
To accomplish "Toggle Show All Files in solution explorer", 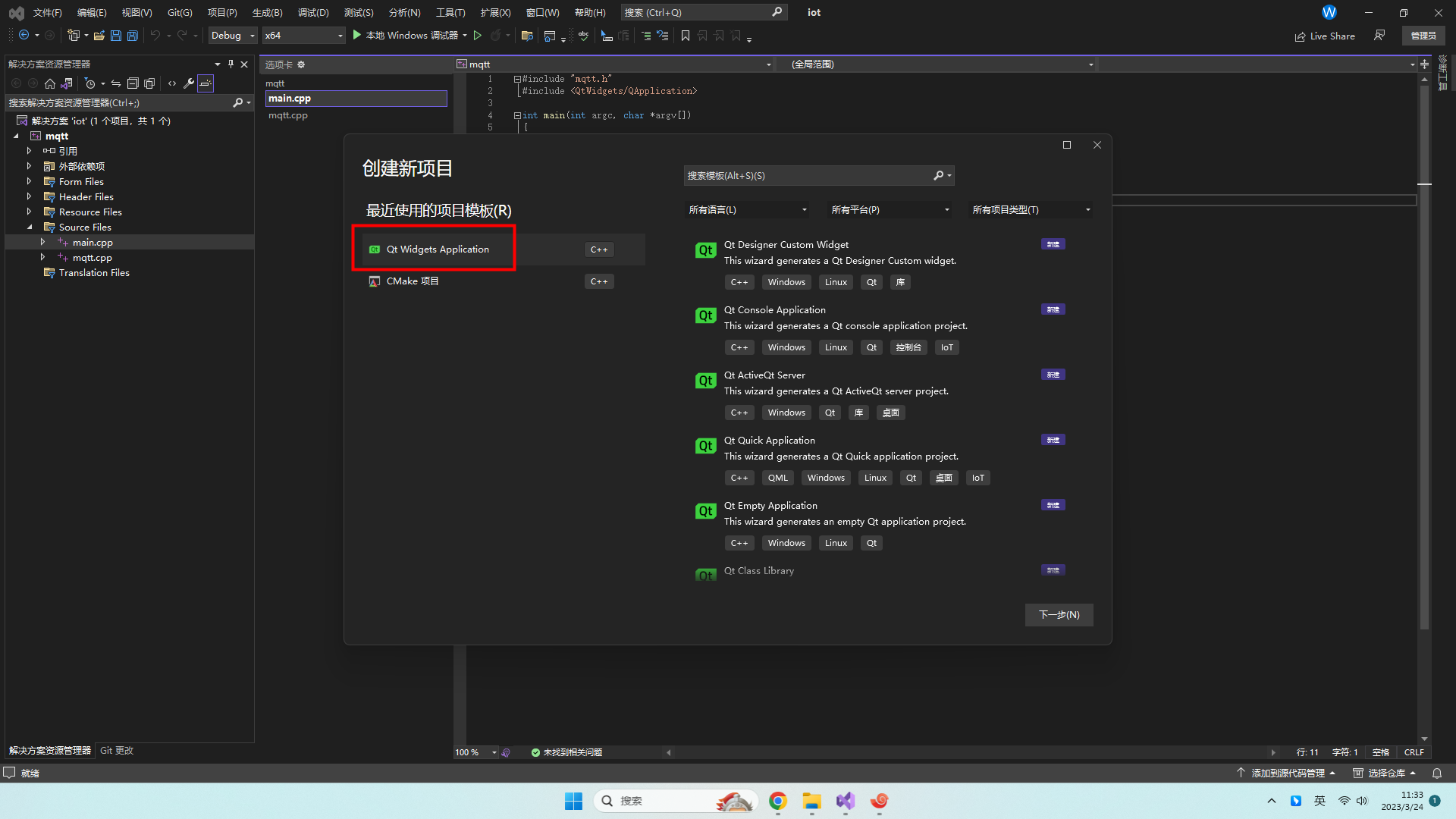I will 149,83.
